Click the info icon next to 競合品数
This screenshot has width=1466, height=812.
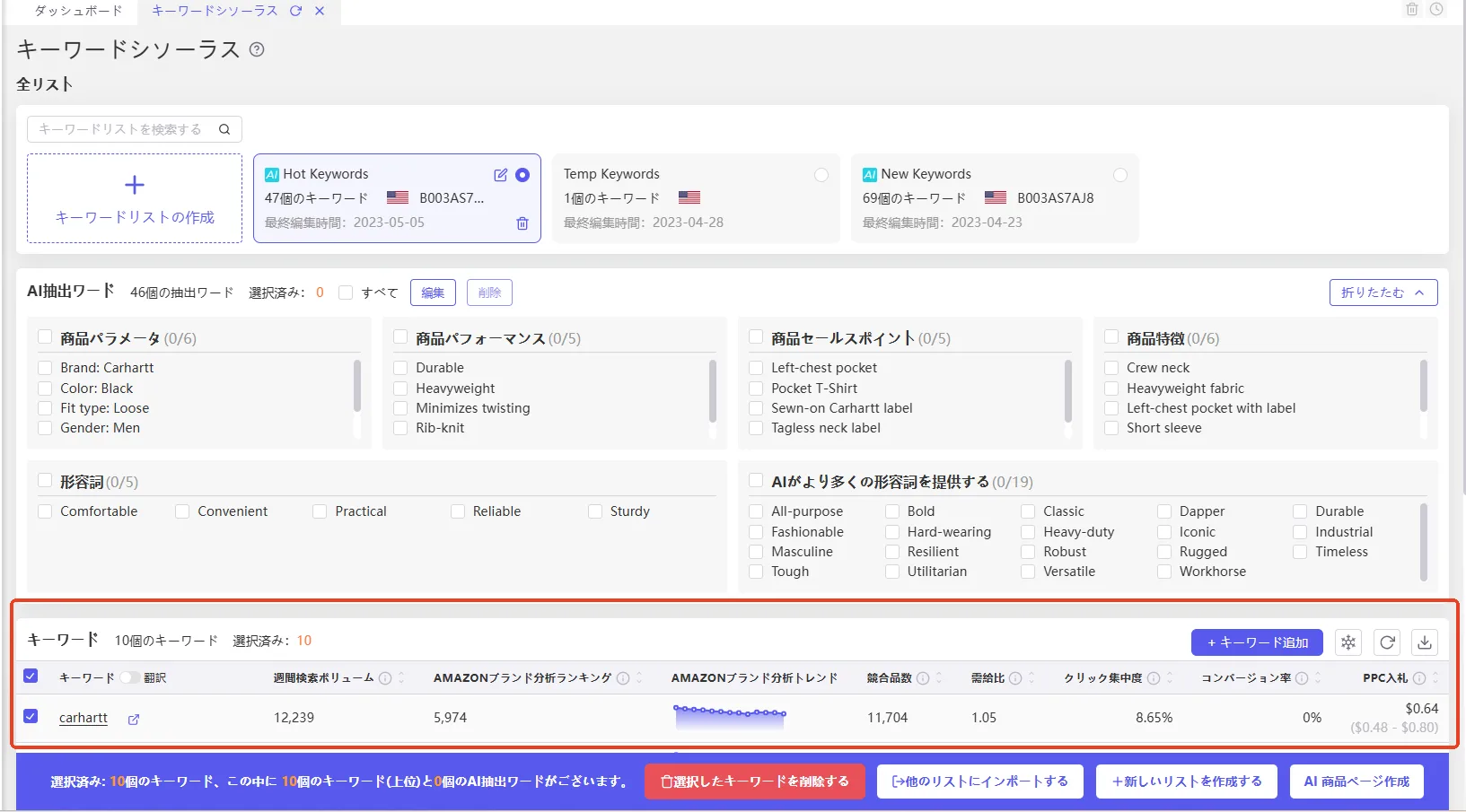tap(923, 678)
